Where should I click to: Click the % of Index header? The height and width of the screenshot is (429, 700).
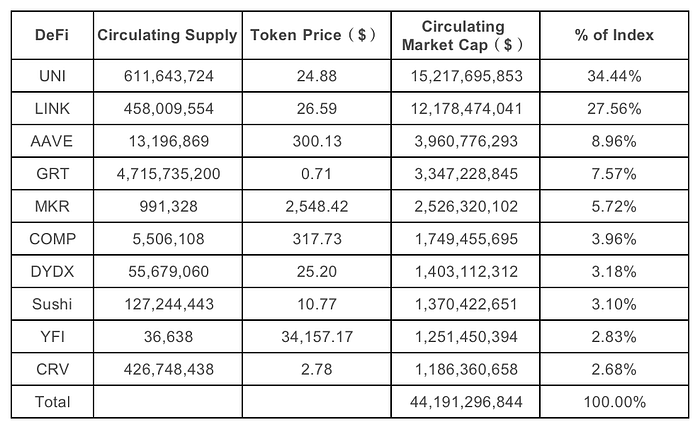point(614,35)
